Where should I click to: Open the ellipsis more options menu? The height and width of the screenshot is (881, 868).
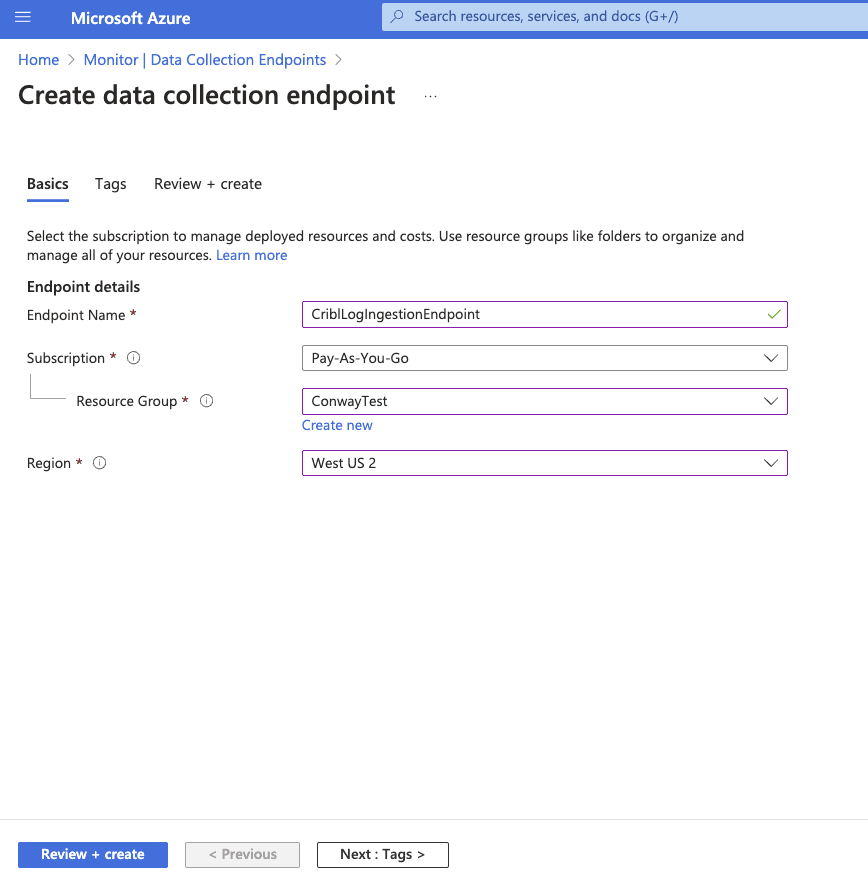[431, 96]
